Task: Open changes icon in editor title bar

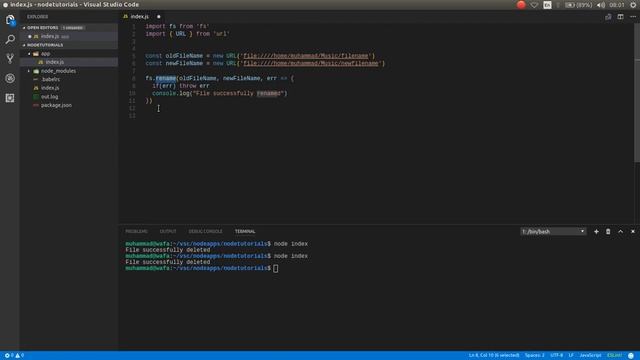Action: tap(608, 17)
